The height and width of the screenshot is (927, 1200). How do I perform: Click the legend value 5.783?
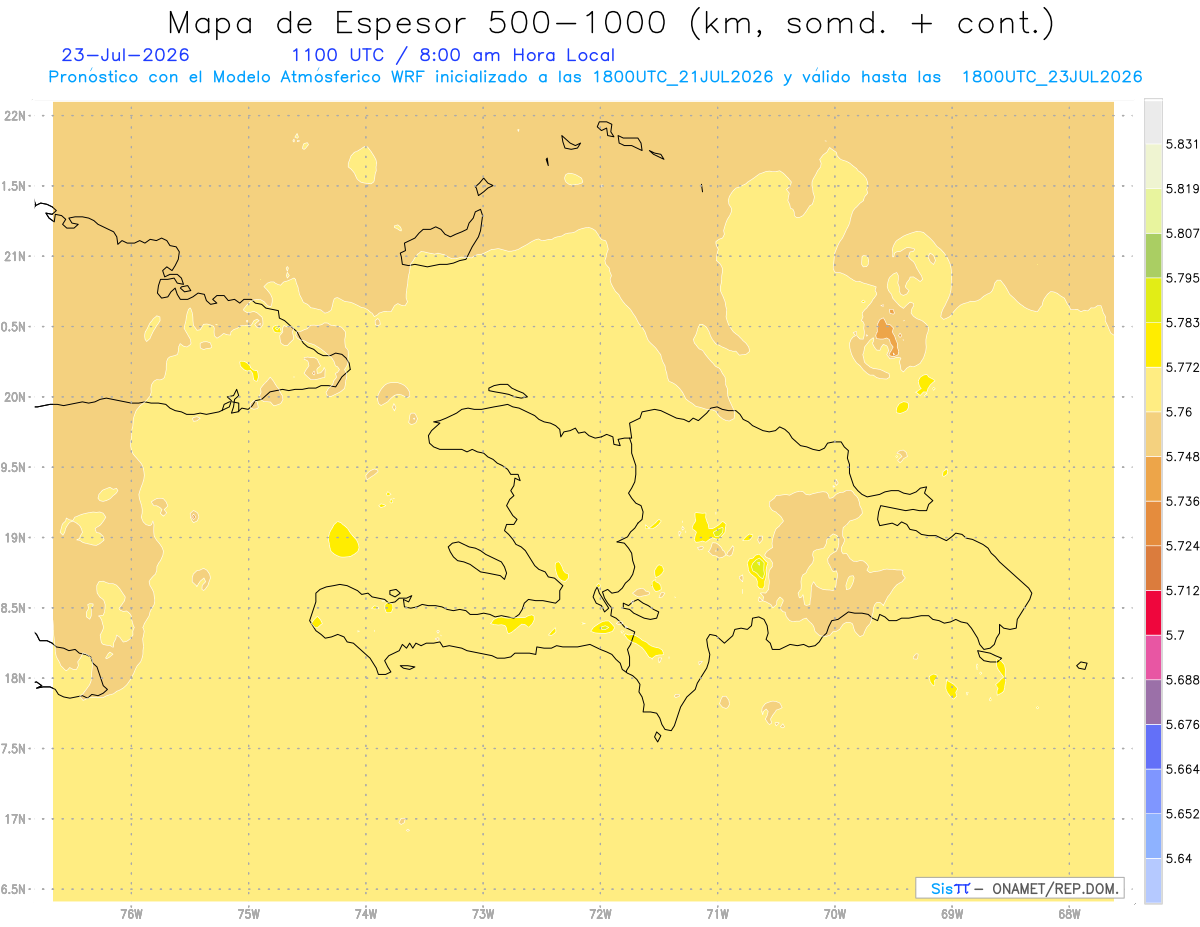(1182, 322)
